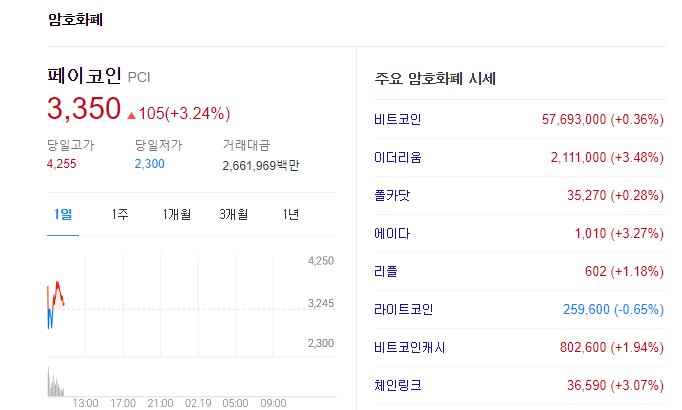
Task: Click Polkadot price 35,270 (+0.28%)
Action: pyautogui.click(x=615, y=195)
